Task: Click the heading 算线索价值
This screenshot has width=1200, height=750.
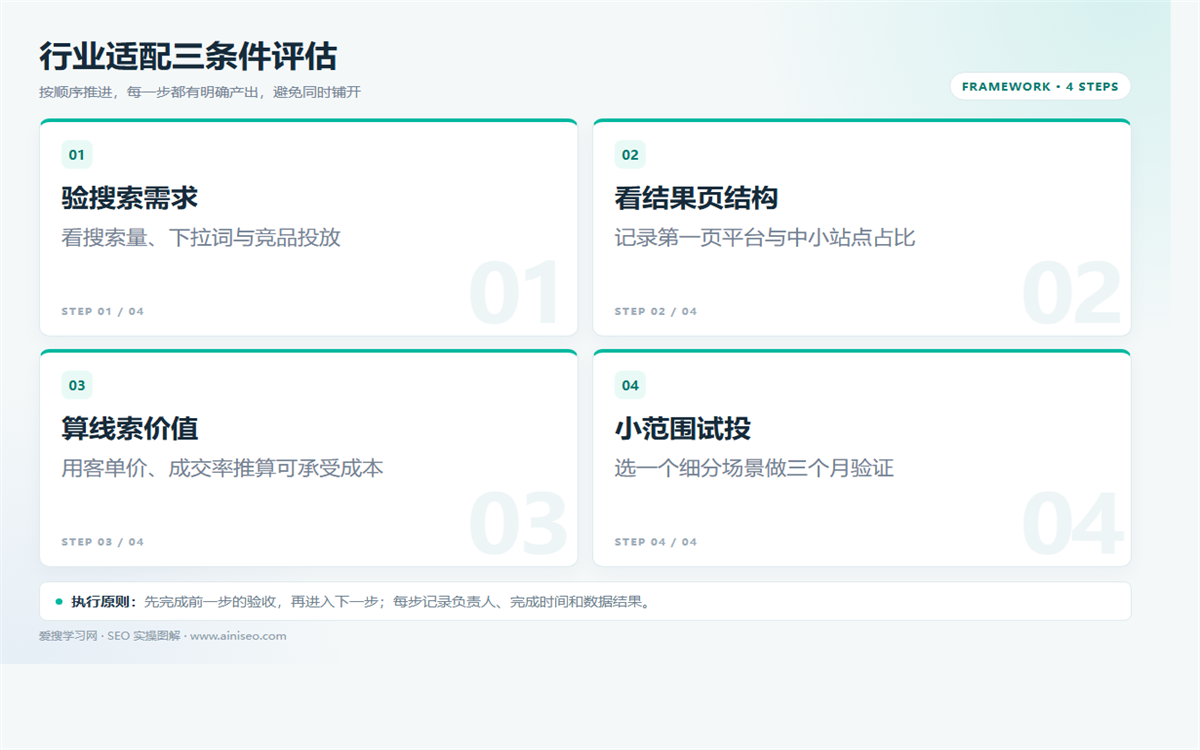Action: [x=130, y=429]
